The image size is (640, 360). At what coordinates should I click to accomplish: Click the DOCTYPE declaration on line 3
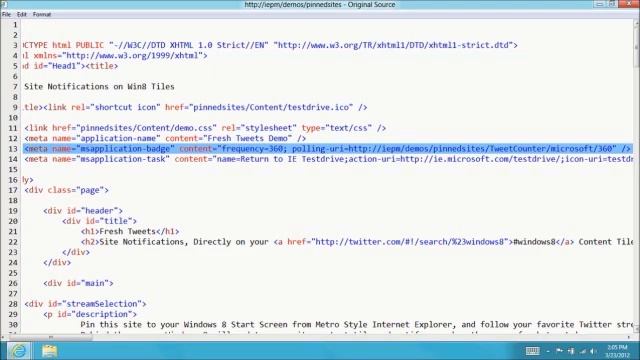(x=270, y=45)
